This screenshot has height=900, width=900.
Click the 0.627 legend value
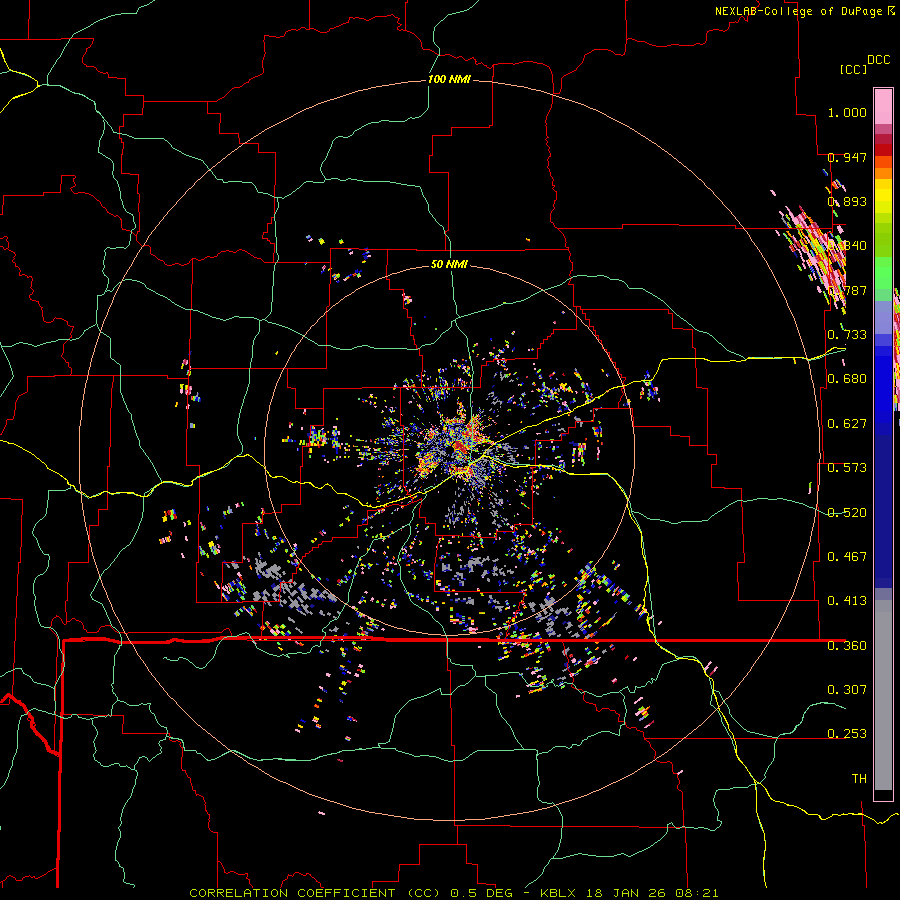click(847, 424)
